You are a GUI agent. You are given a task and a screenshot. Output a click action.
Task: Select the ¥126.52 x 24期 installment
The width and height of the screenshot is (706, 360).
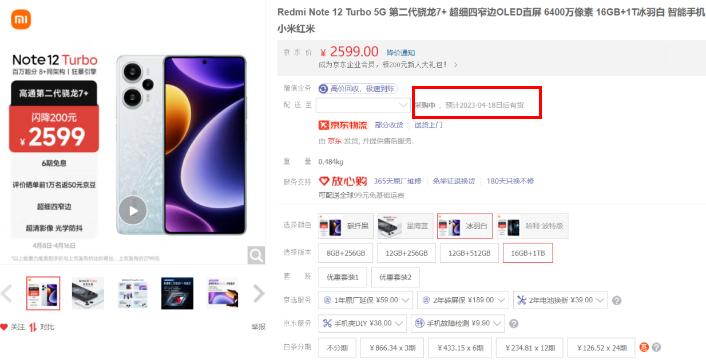point(602,348)
